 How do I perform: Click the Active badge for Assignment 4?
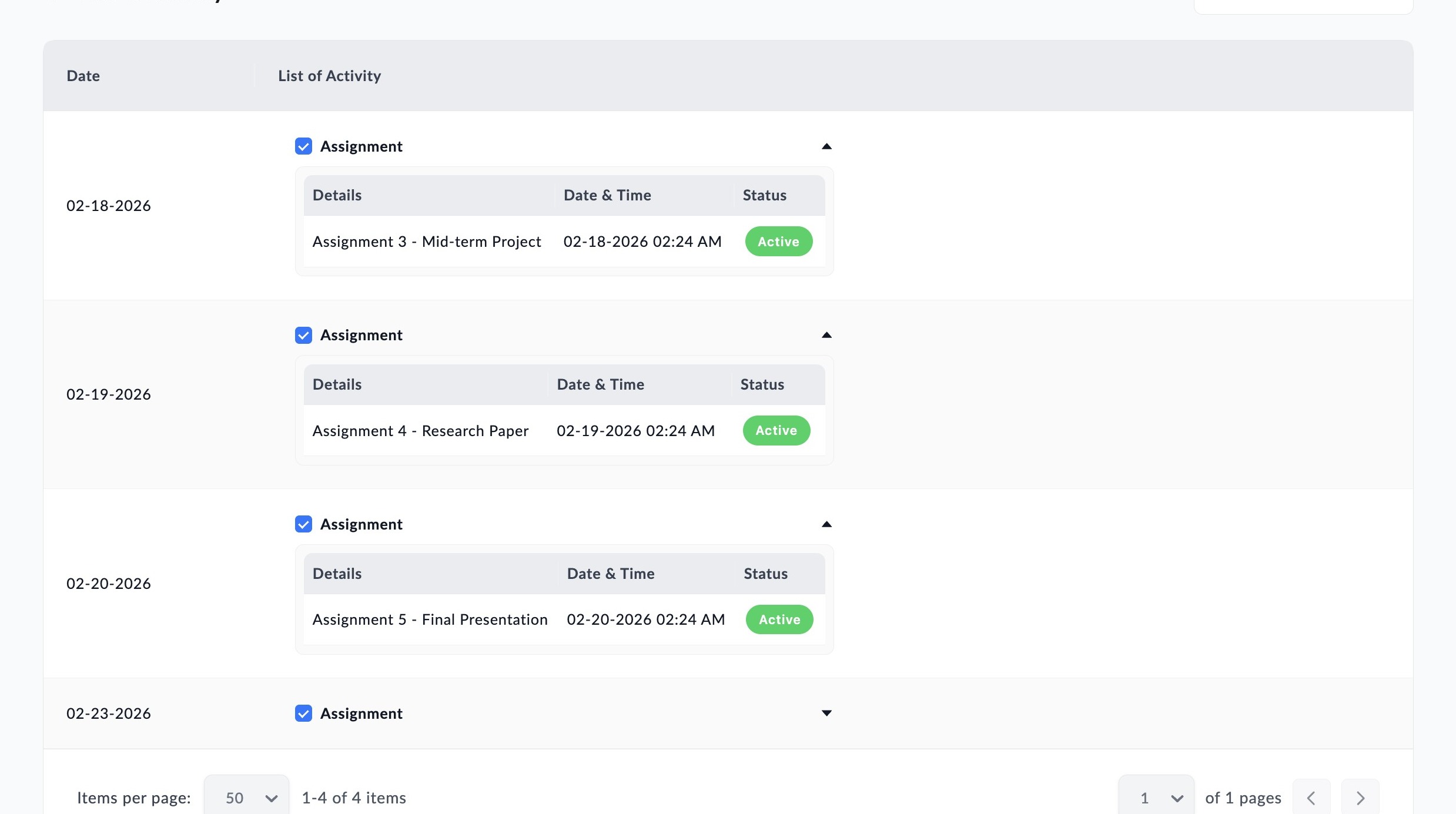click(776, 431)
